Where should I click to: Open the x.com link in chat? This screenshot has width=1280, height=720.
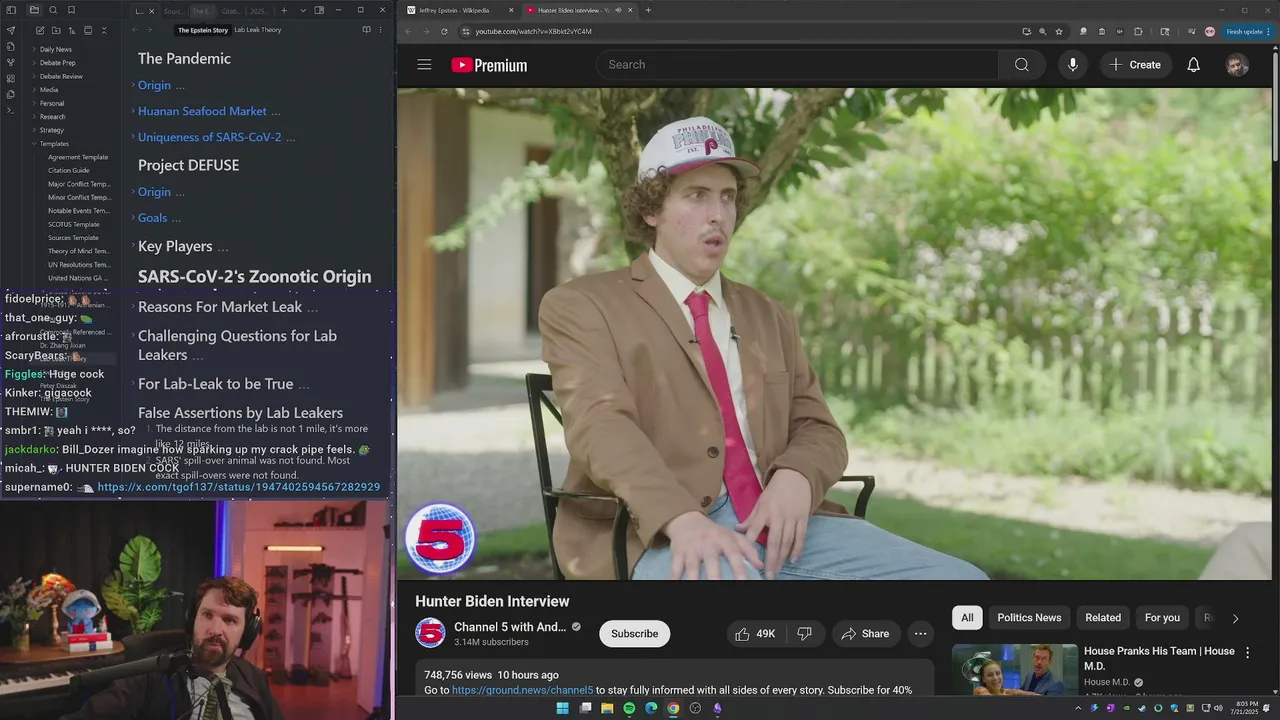[239, 487]
